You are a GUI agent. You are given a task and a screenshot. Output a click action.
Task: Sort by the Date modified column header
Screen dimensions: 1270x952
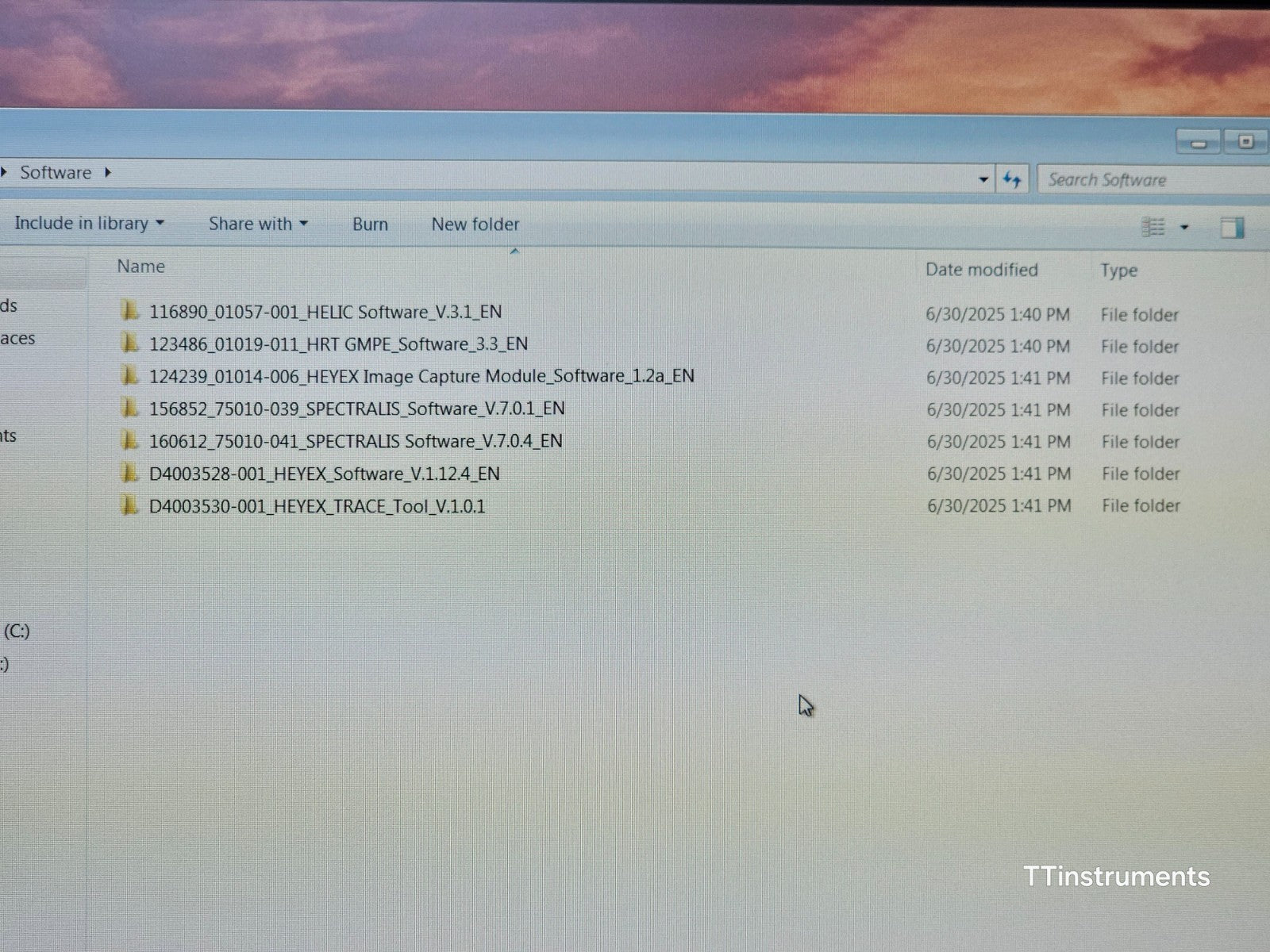coord(981,270)
